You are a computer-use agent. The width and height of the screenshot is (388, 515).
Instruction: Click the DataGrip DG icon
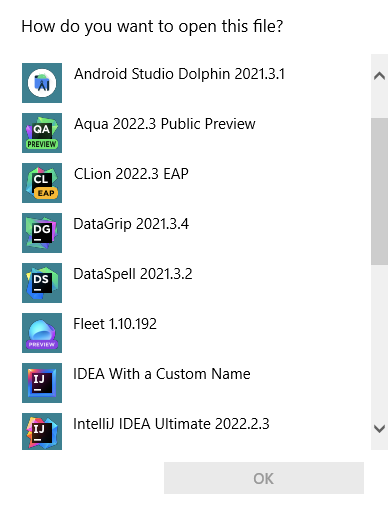pyautogui.click(x=42, y=233)
